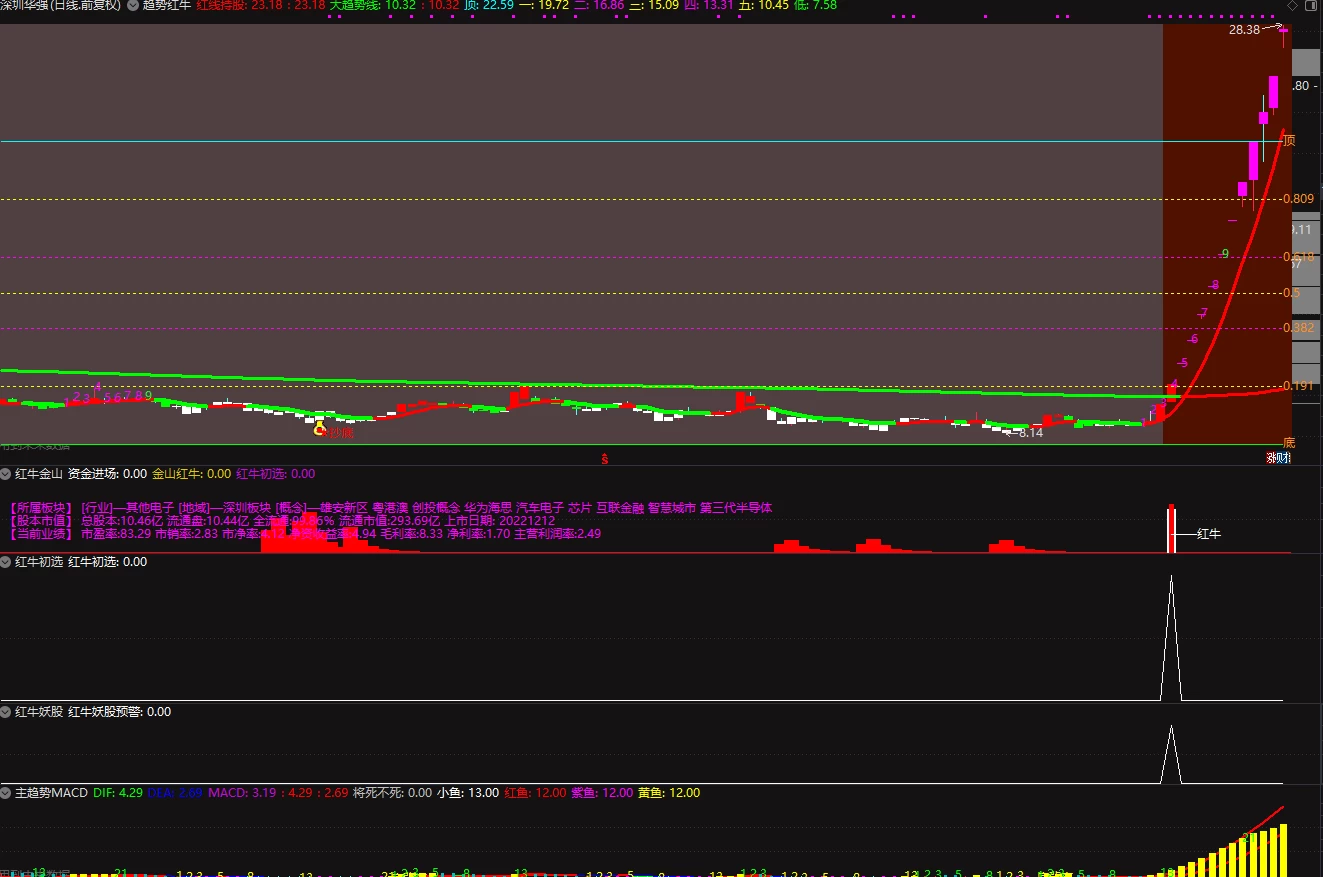
Task: Click the 主趋势MACD indicator name
Action: (51, 793)
